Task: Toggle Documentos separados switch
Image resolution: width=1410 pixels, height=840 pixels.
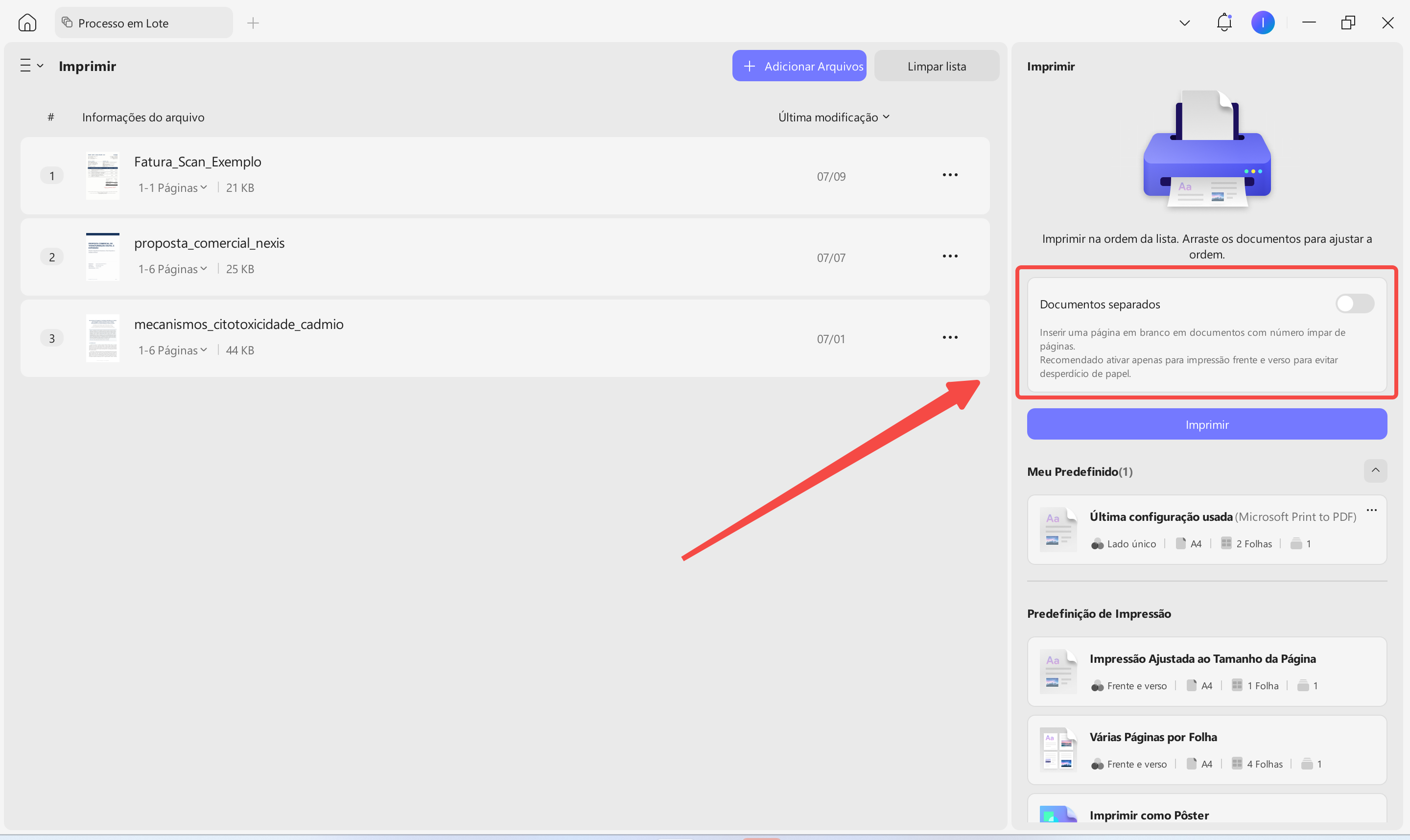Action: 1355,304
